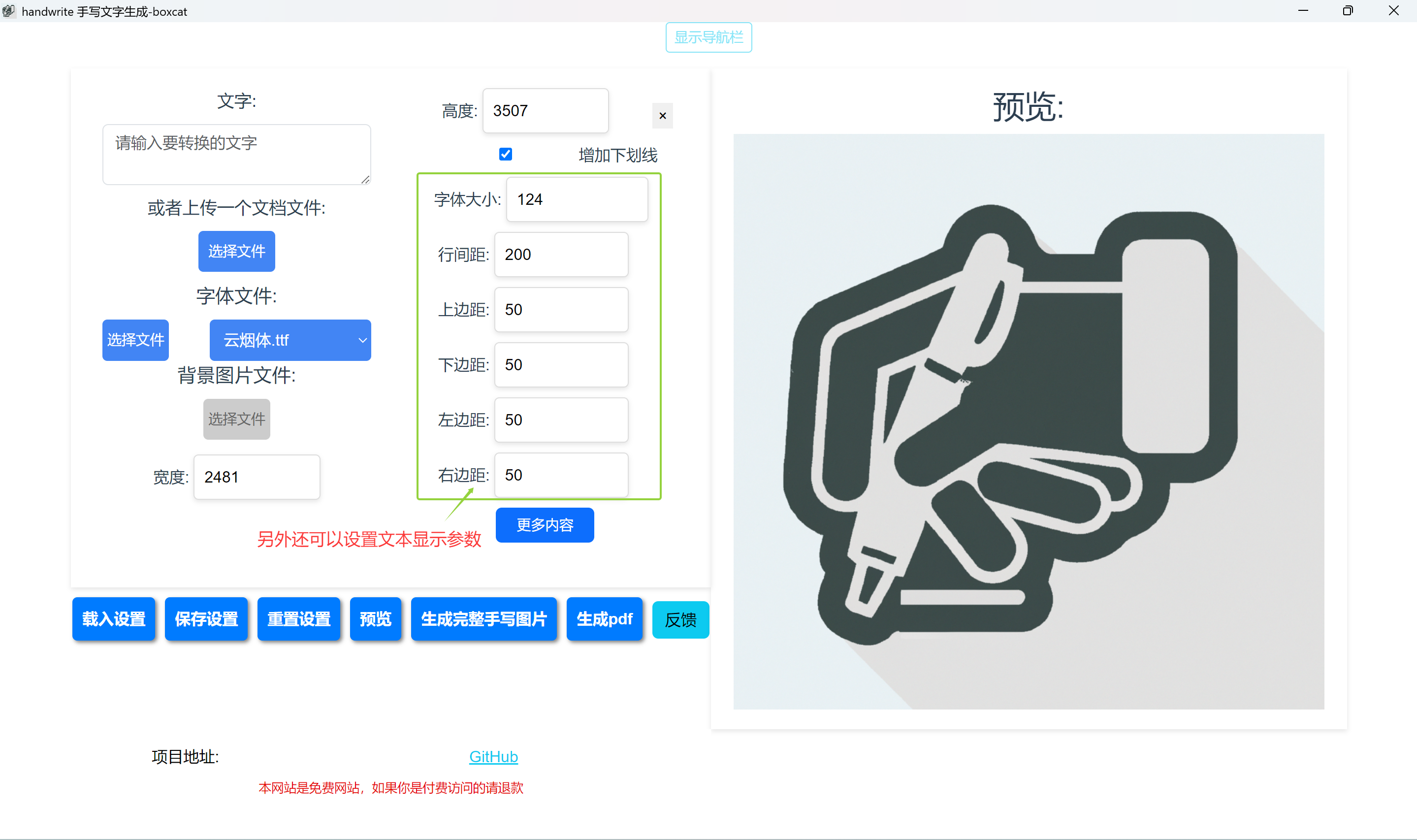Click the text area resize handle
The width and height of the screenshot is (1417, 840).
coord(365,179)
